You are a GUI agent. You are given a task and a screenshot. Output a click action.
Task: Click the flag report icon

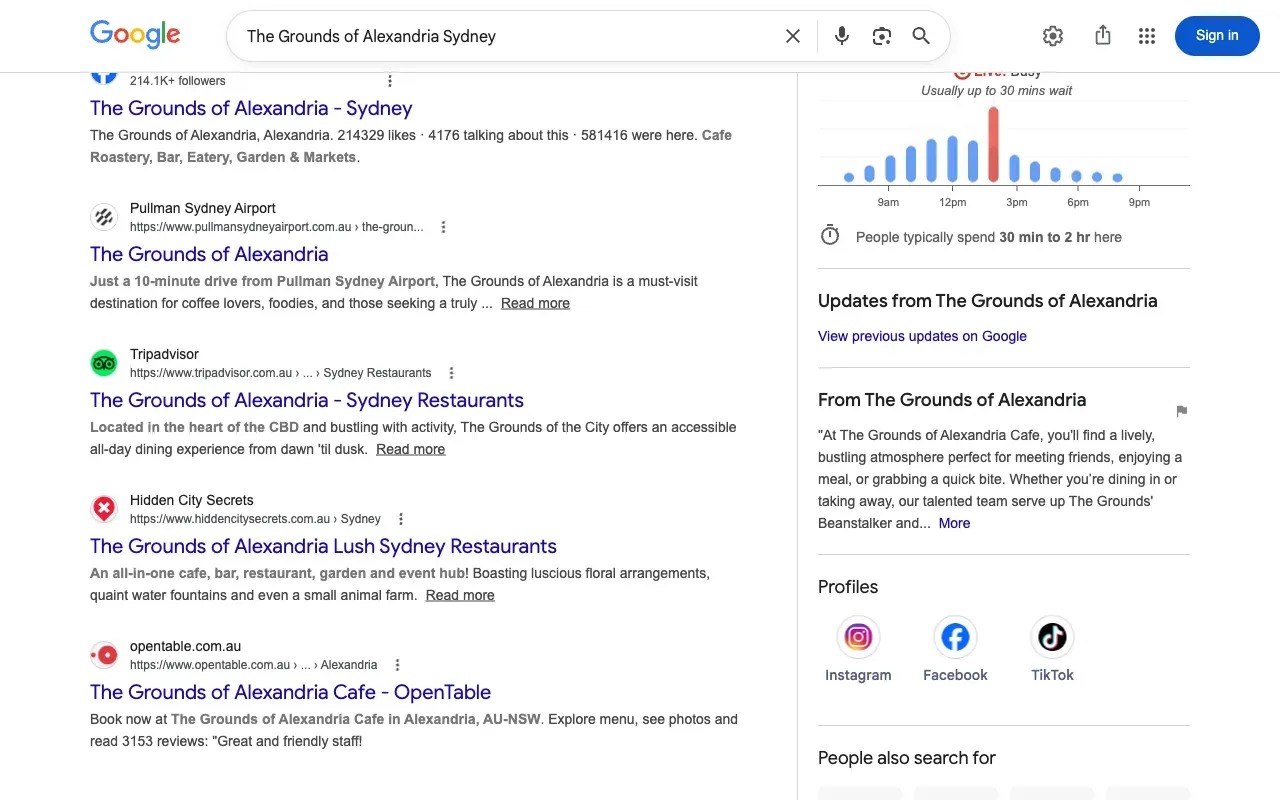pos(1182,411)
